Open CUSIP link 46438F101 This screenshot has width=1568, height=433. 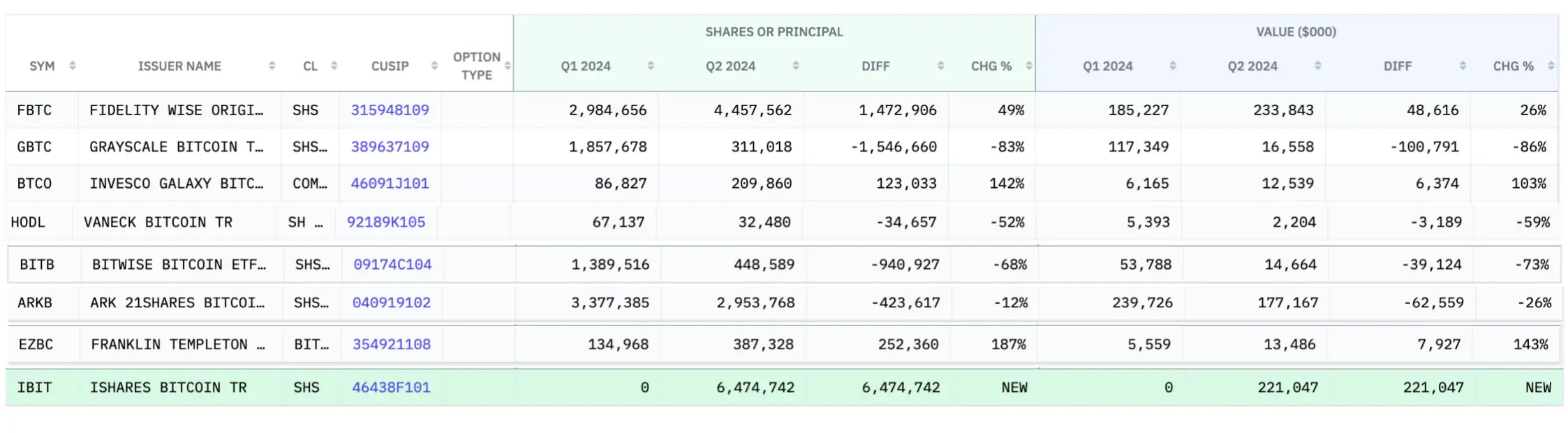click(391, 388)
